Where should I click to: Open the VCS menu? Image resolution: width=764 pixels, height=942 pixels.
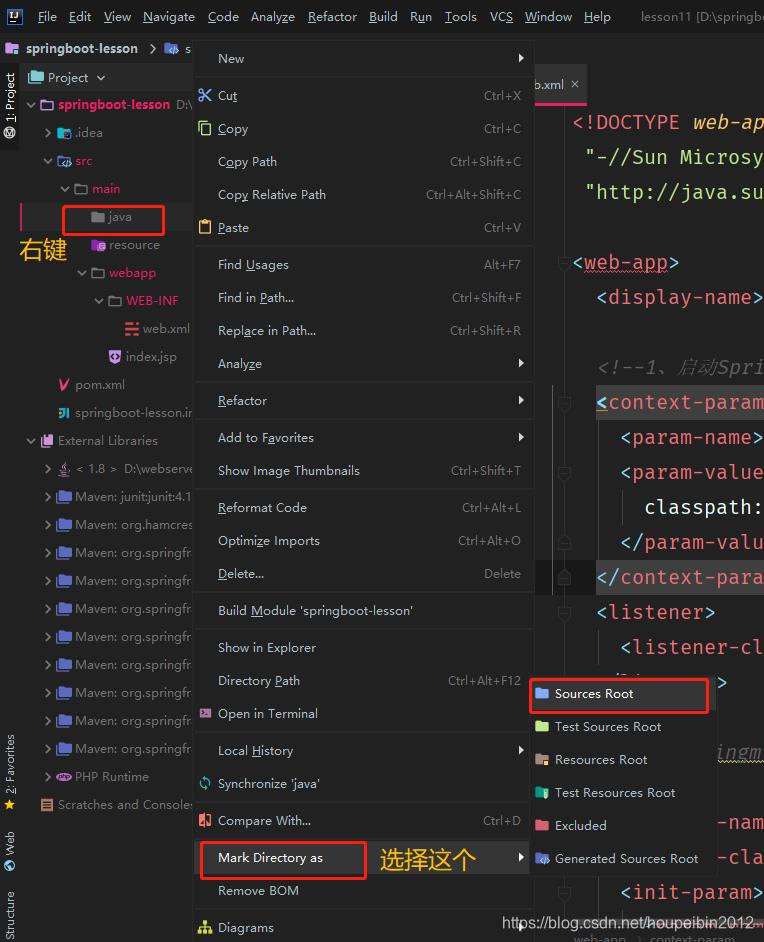click(x=501, y=16)
